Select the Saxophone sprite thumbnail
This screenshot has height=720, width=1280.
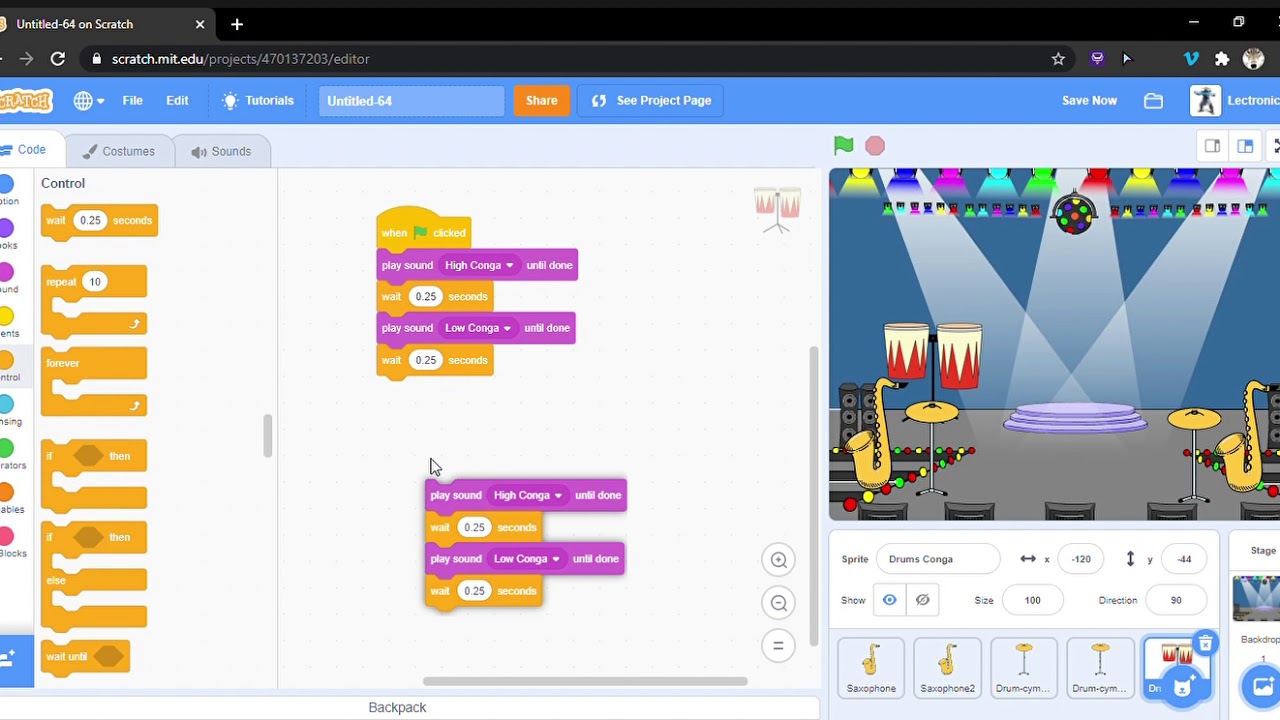coord(871,667)
